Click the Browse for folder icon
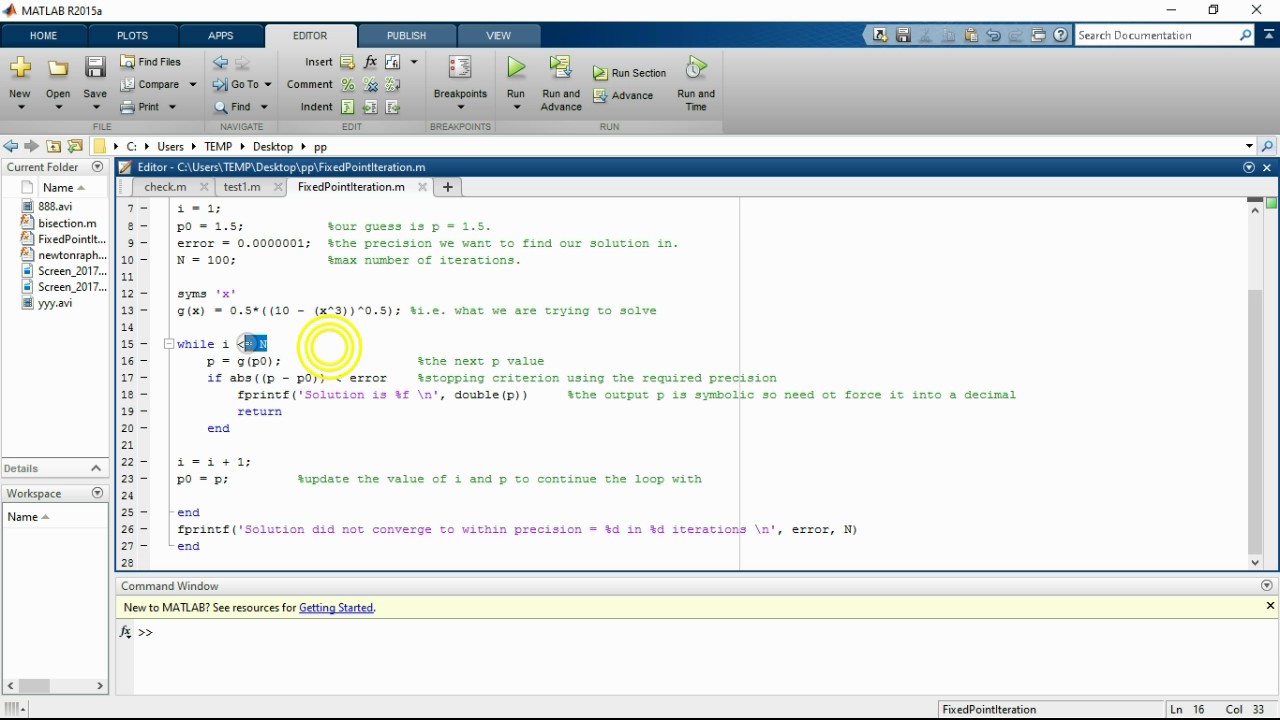The width and height of the screenshot is (1280, 720). pyautogui.click(x=74, y=146)
